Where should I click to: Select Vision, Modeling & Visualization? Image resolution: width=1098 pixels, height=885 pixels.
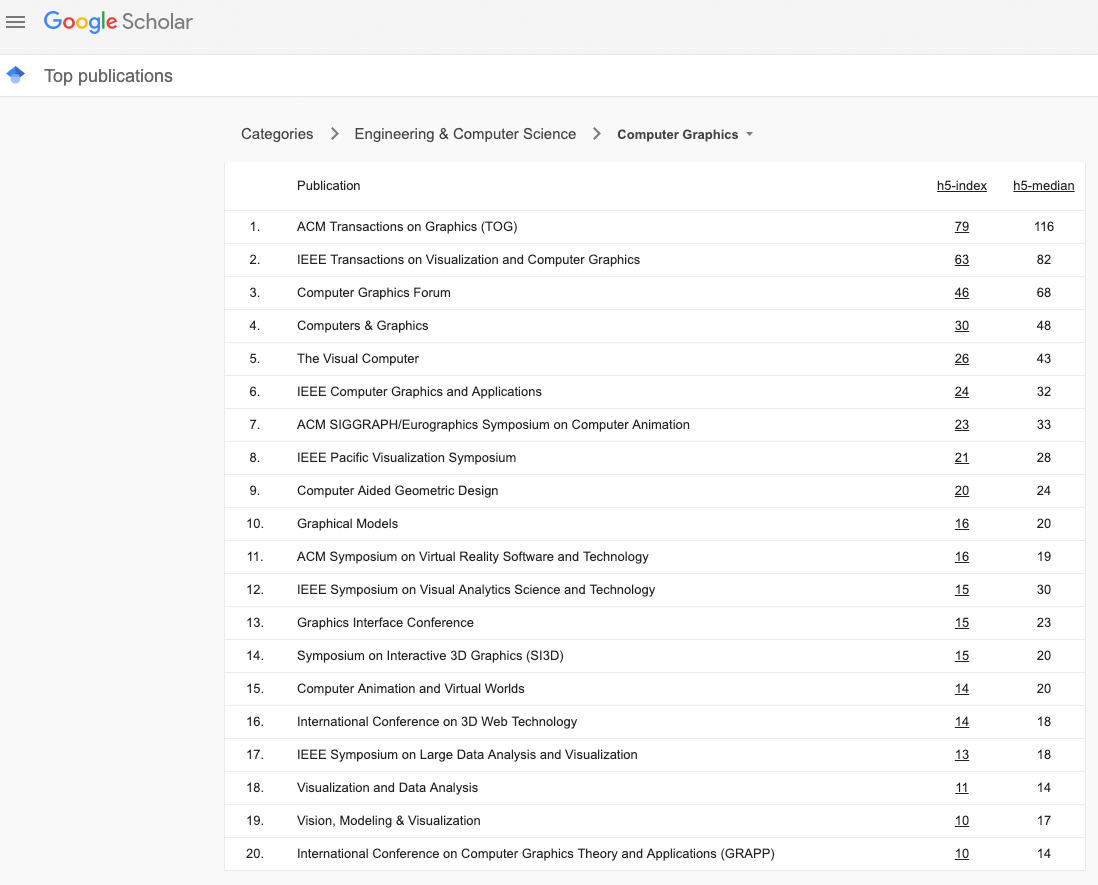click(389, 821)
